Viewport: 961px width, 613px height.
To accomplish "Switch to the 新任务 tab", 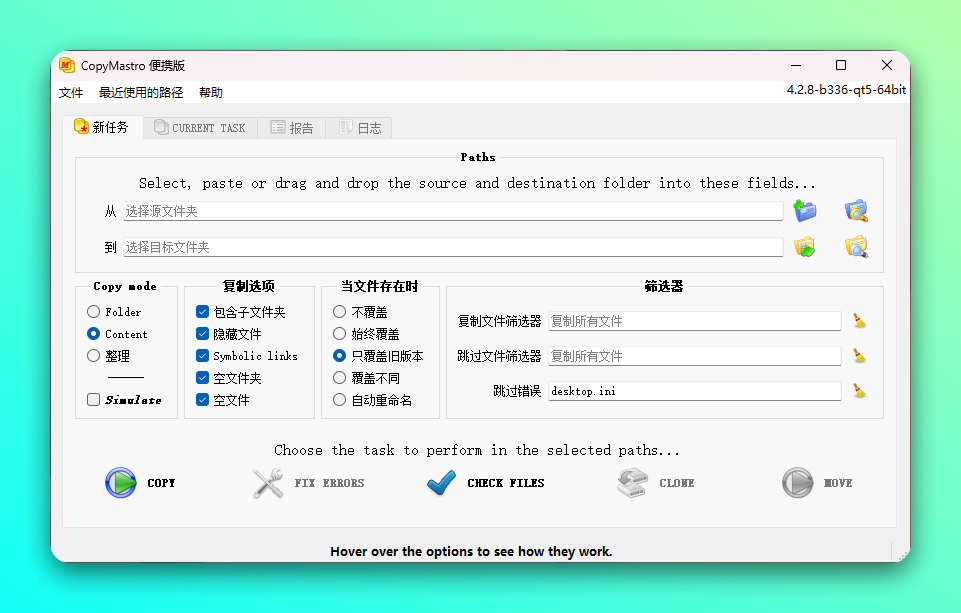I will (102, 127).
